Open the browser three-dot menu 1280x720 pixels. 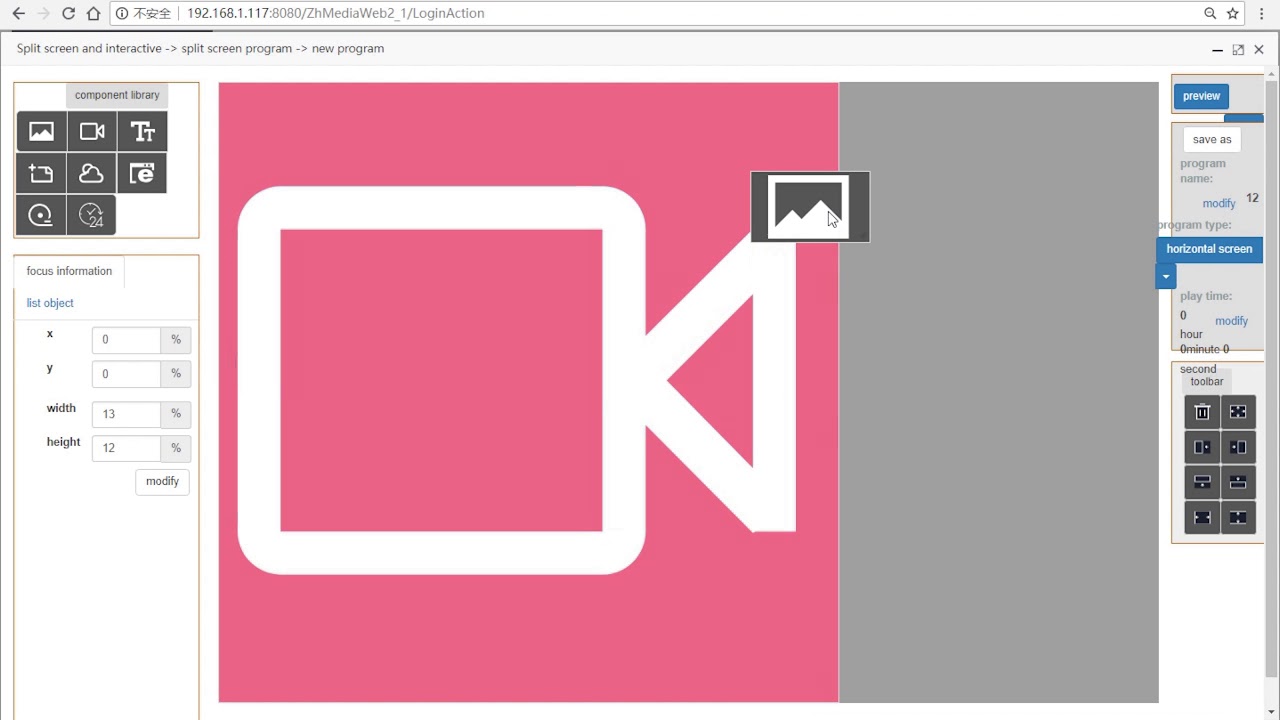coord(1263,13)
